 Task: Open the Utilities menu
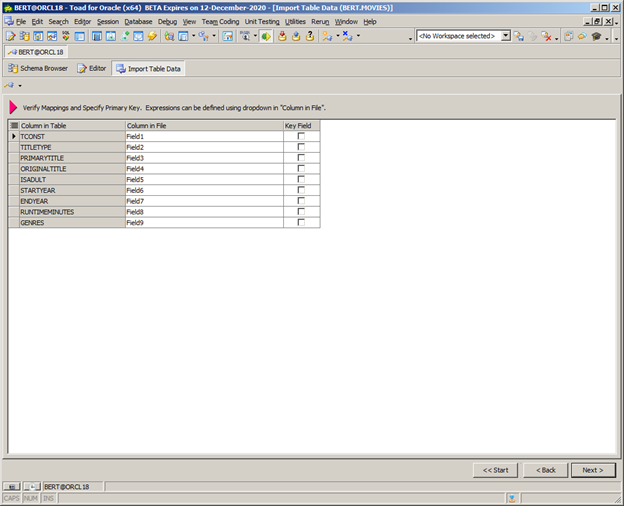(x=295, y=21)
